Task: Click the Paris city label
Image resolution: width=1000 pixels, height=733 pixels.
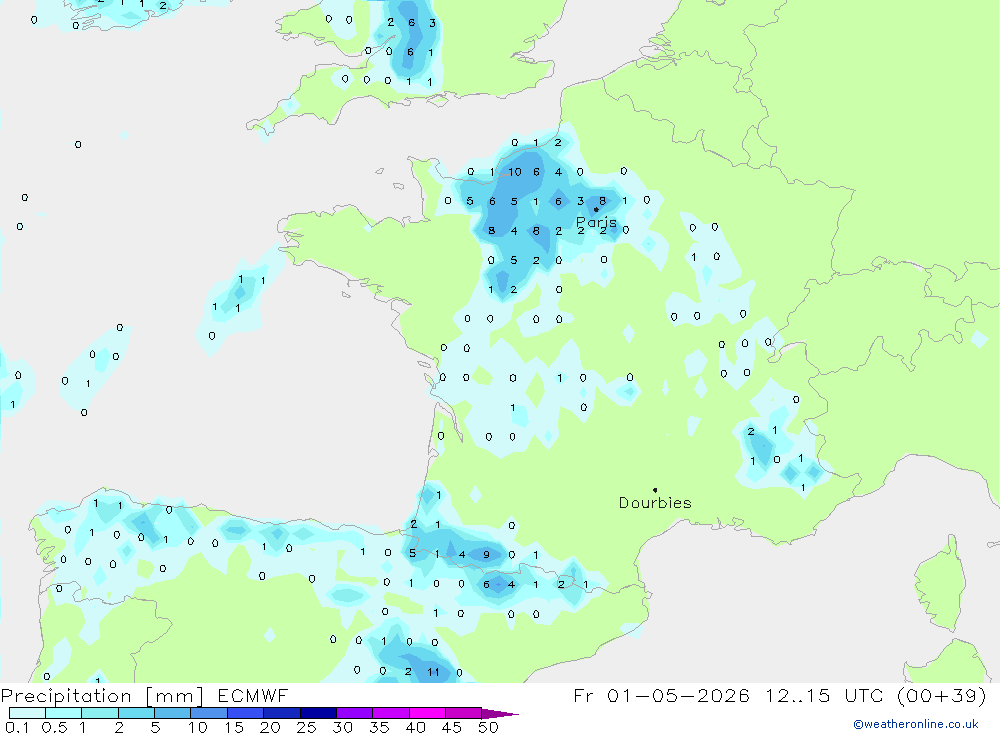Action: [x=596, y=222]
